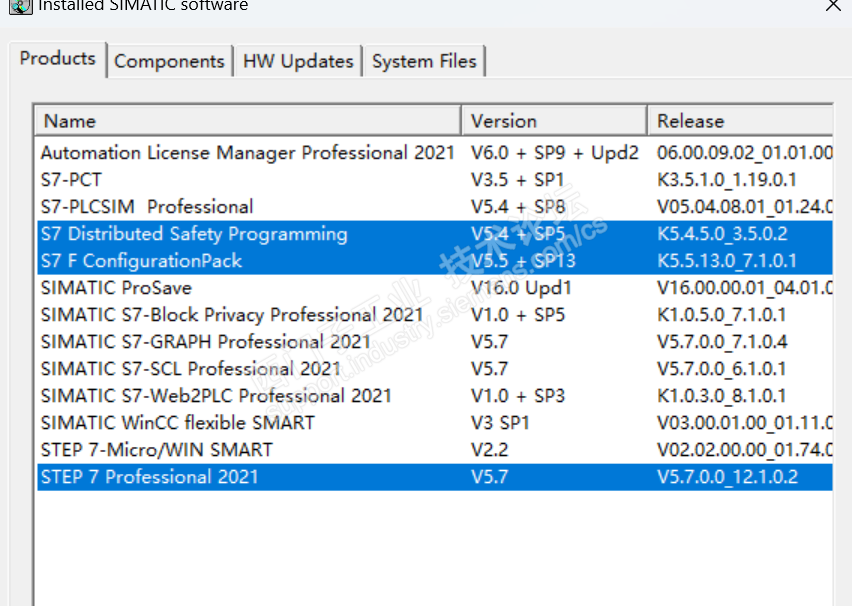Select Automation License Manager Professional 2021 row
The height and width of the screenshot is (606, 852).
coord(247,153)
